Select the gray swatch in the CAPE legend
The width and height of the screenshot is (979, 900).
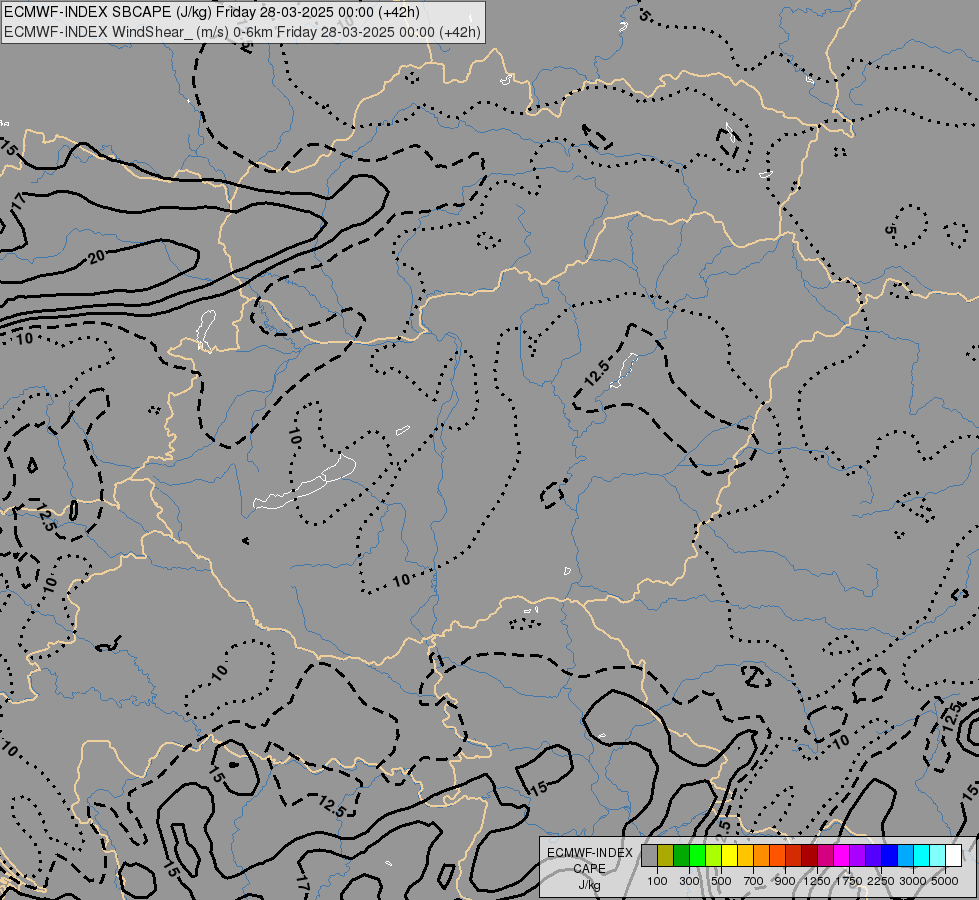pos(649,855)
